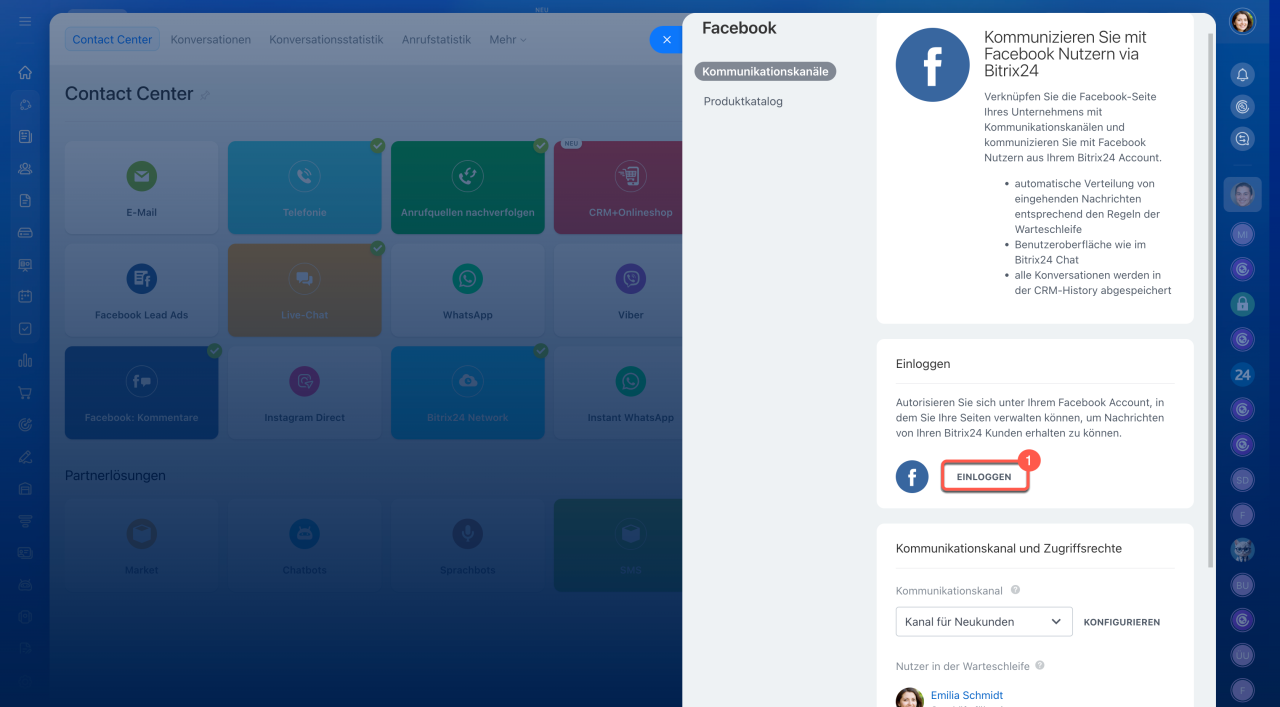1280x707 pixels.
Task: Click the home icon in left sidebar
Action: click(25, 72)
